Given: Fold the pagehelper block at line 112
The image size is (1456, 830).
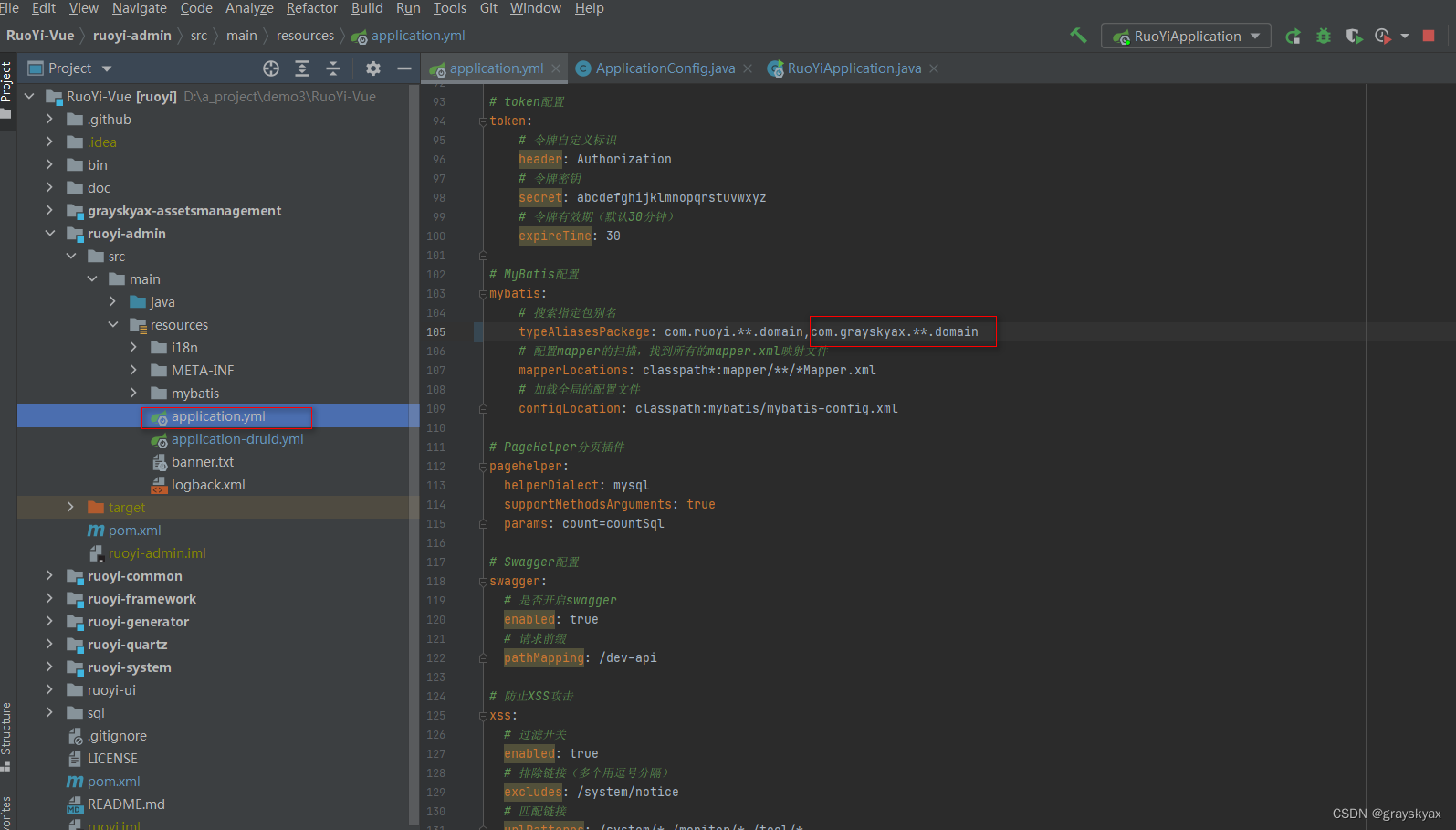Looking at the screenshot, I should [x=483, y=467].
